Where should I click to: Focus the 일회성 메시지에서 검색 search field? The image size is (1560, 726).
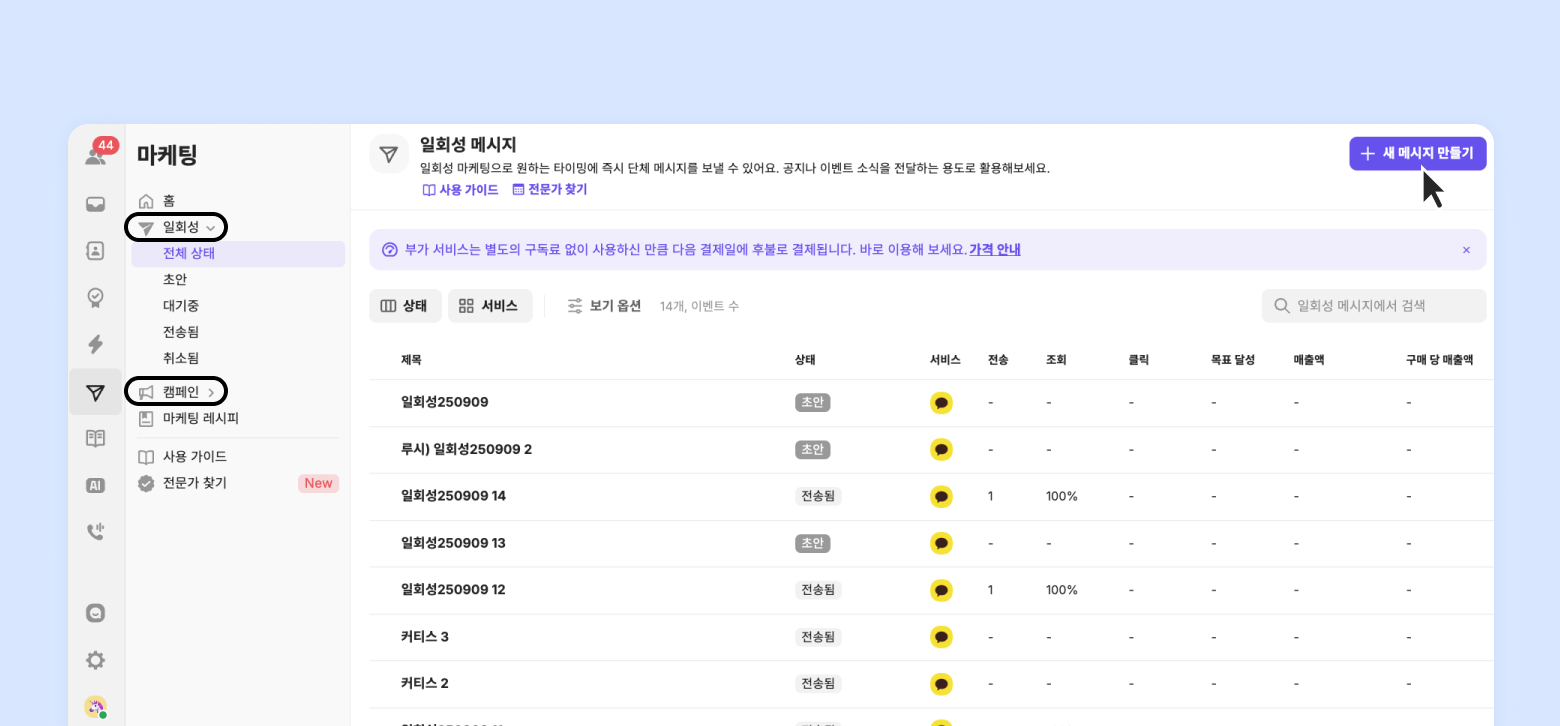(1374, 306)
